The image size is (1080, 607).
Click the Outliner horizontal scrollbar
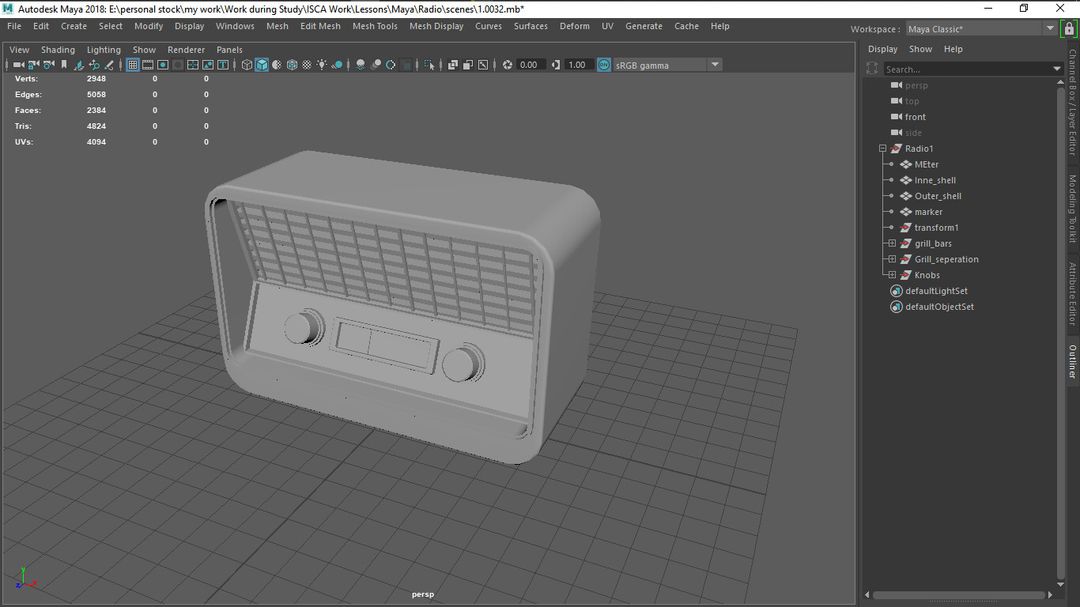tap(958, 595)
